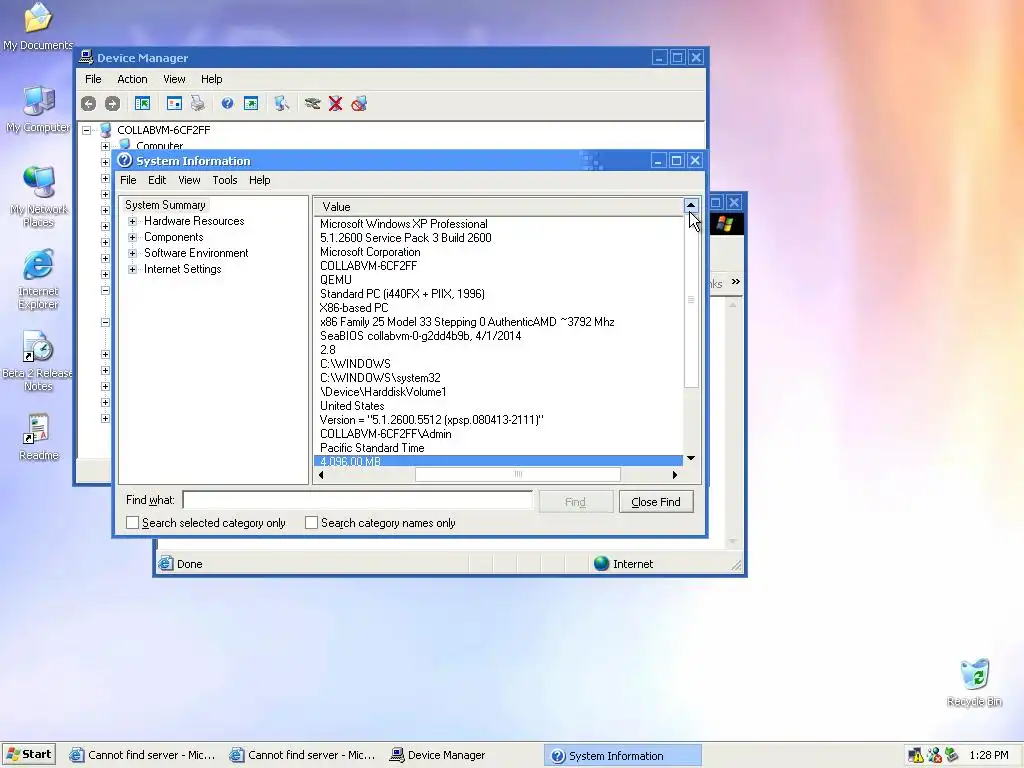Click the Print icon in Device Manager toolbar
This screenshot has height=768, width=1024.
tap(198, 103)
